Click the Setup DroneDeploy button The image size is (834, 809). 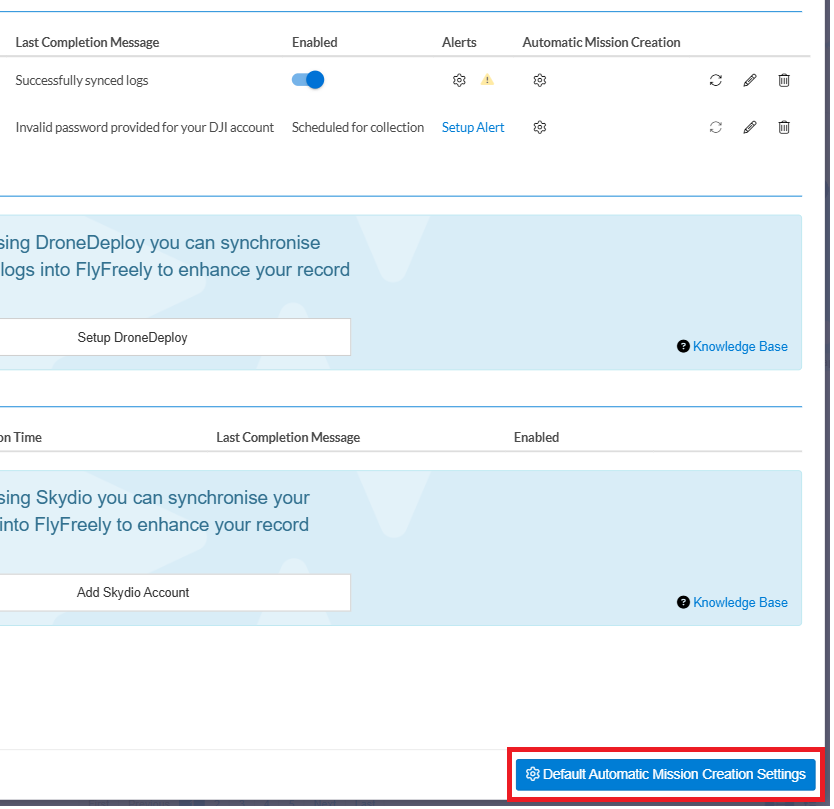point(132,337)
